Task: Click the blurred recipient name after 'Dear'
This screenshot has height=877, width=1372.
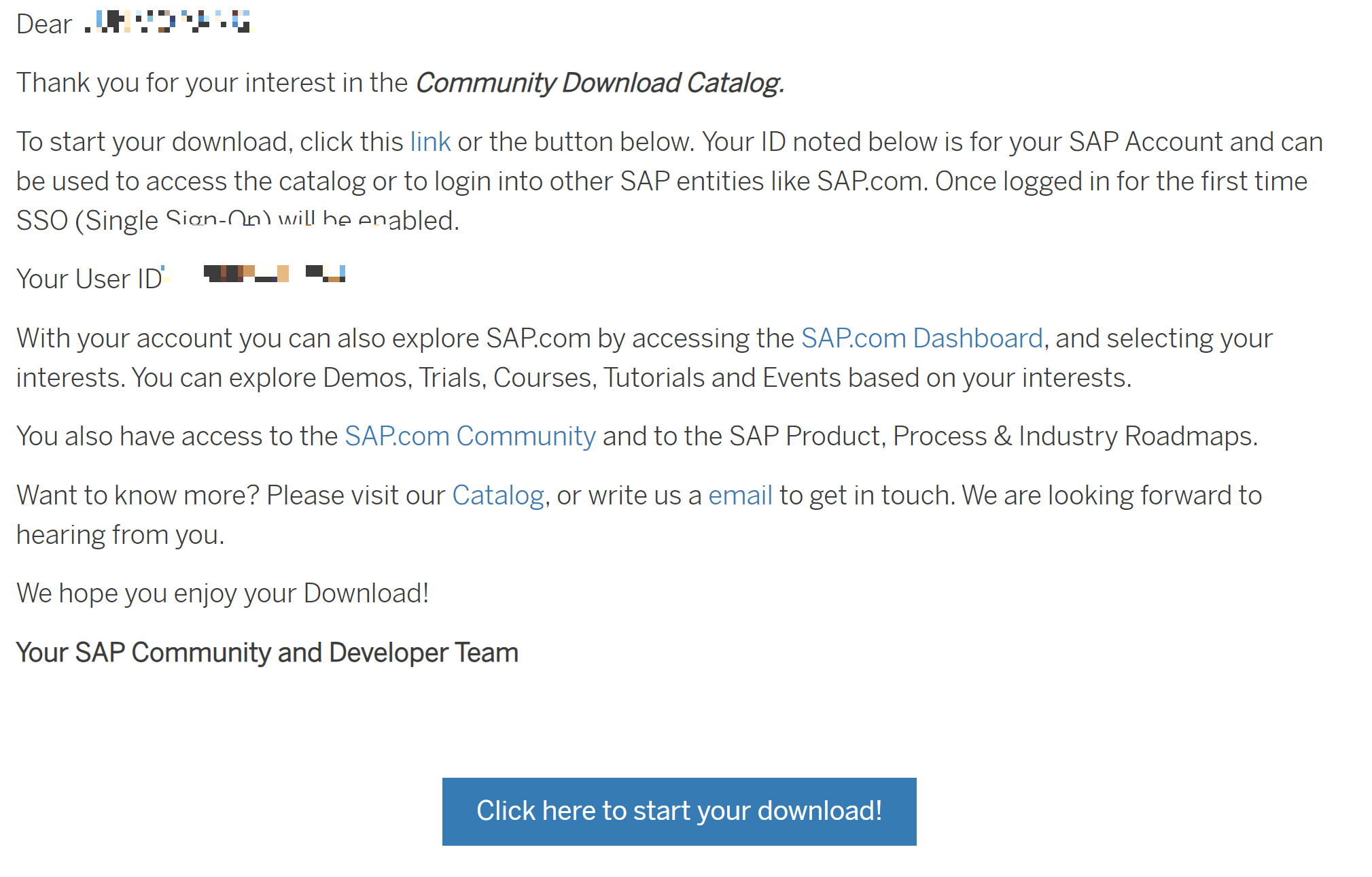Action: click(169, 22)
